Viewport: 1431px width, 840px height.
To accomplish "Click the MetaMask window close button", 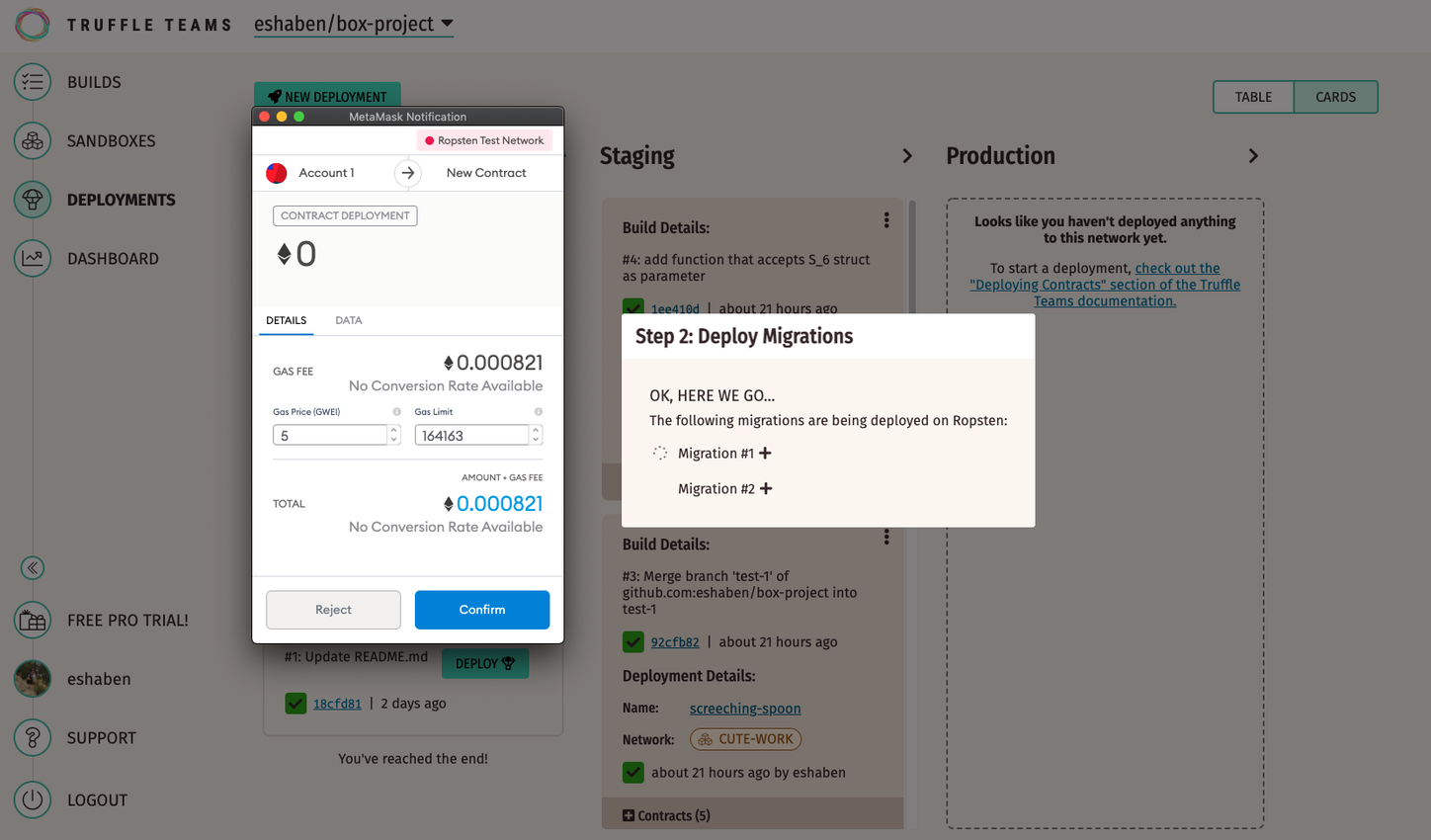I will click(265, 117).
